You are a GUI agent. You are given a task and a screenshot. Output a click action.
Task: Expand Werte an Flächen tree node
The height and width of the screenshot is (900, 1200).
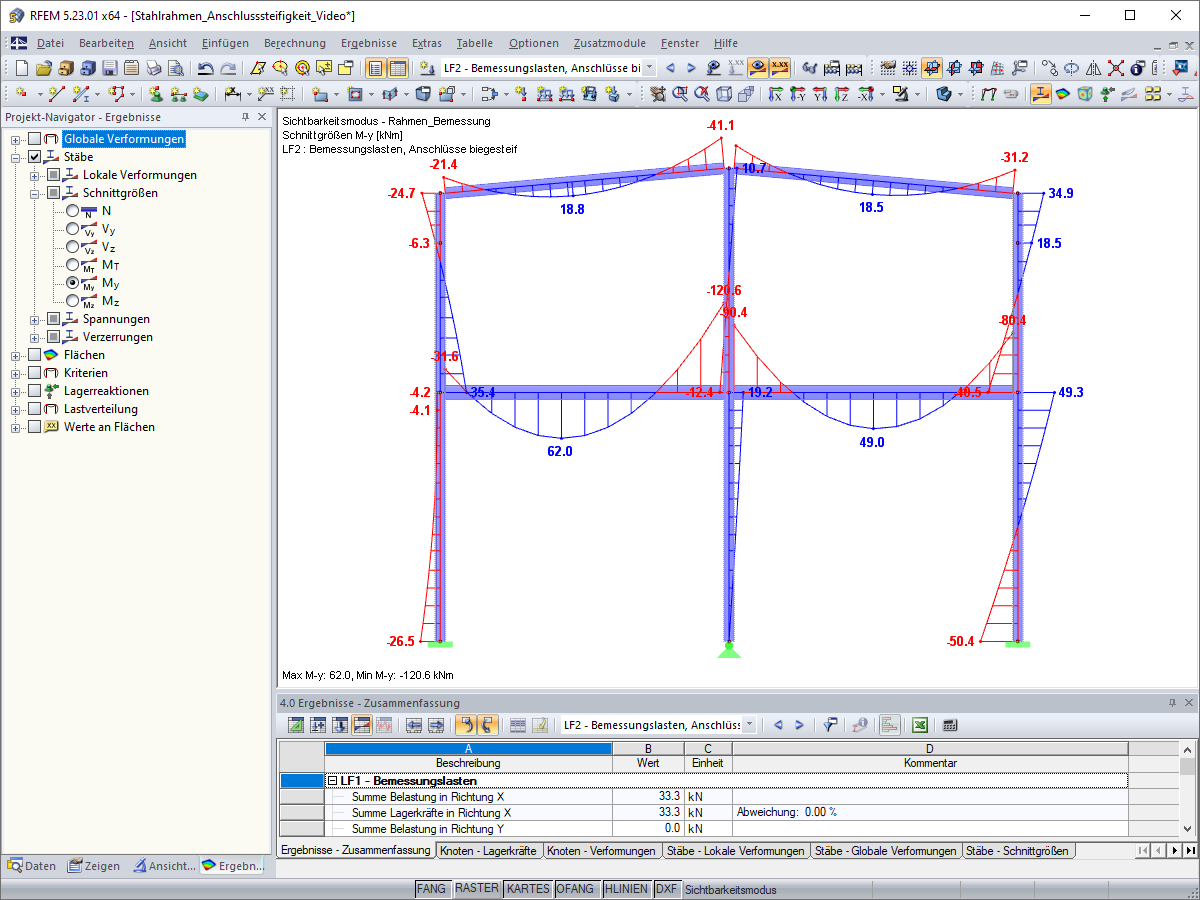tap(16, 427)
